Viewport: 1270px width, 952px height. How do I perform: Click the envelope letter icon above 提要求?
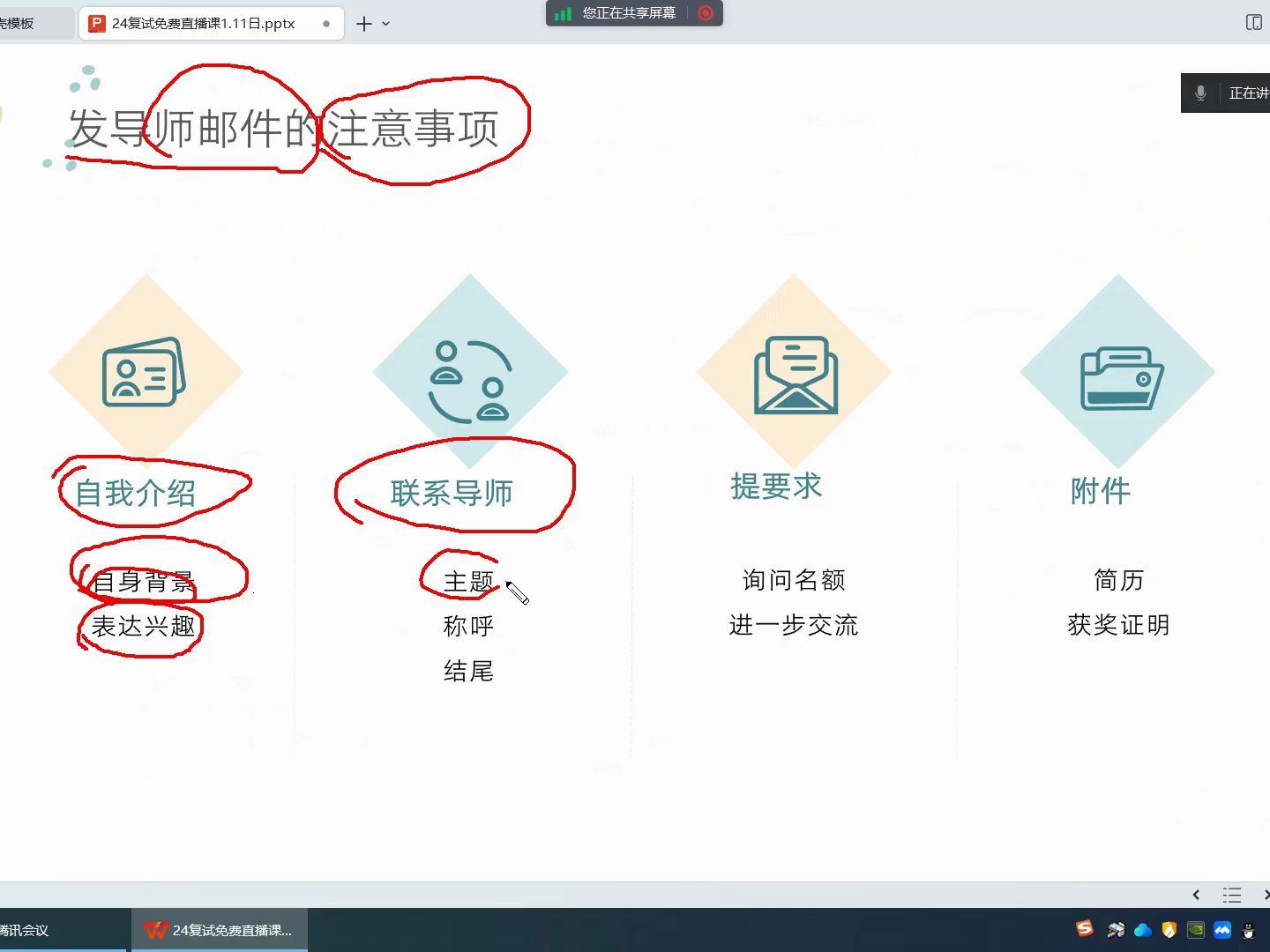pyautogui.click(x=796, y=375)
